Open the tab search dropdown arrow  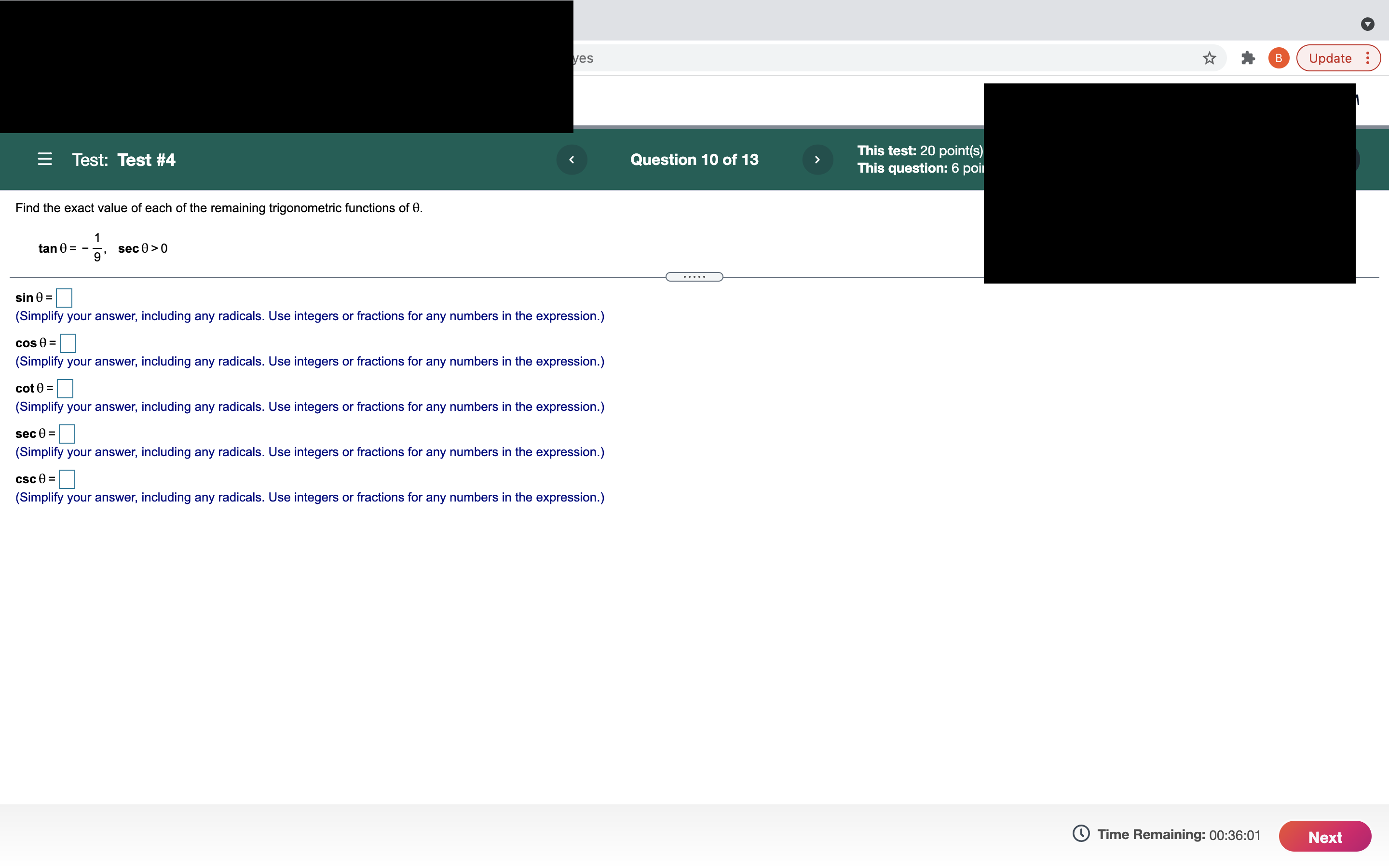click(x=1367, y=24)
